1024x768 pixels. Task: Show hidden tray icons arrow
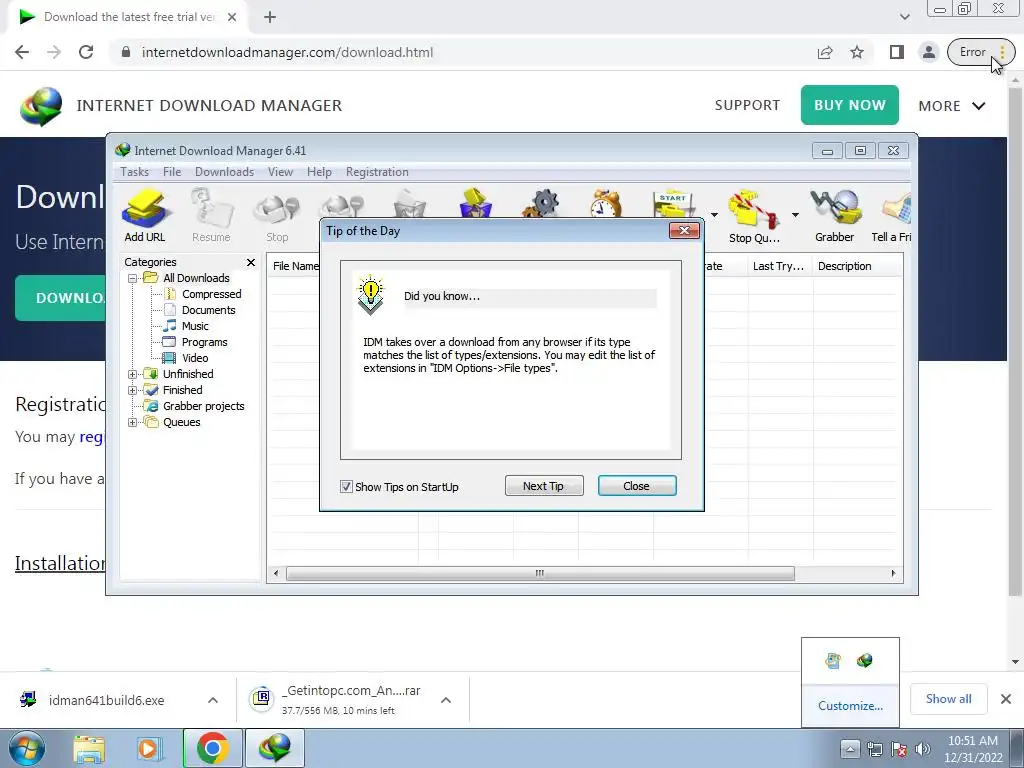(850, 748)
